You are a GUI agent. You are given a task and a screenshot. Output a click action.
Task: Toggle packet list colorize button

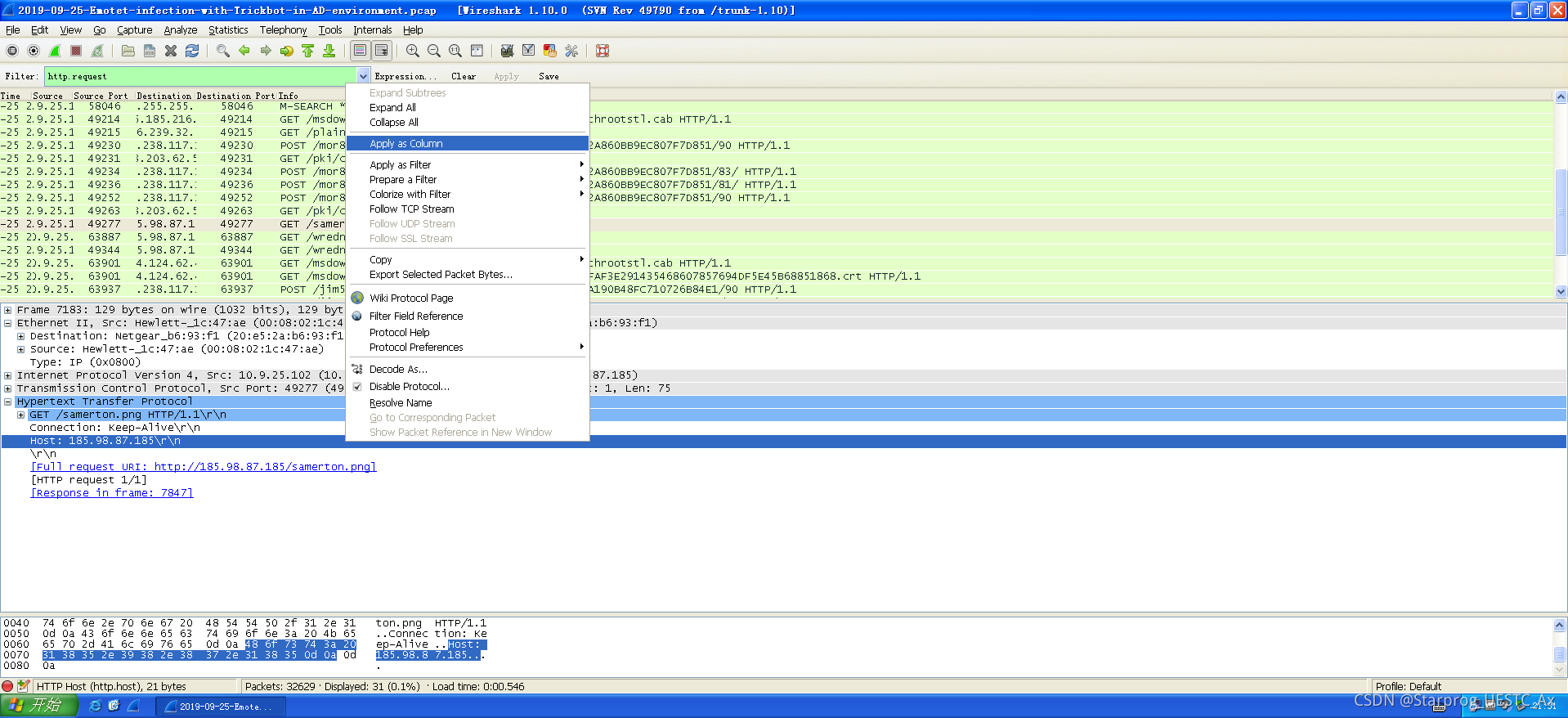pos(361,51)
